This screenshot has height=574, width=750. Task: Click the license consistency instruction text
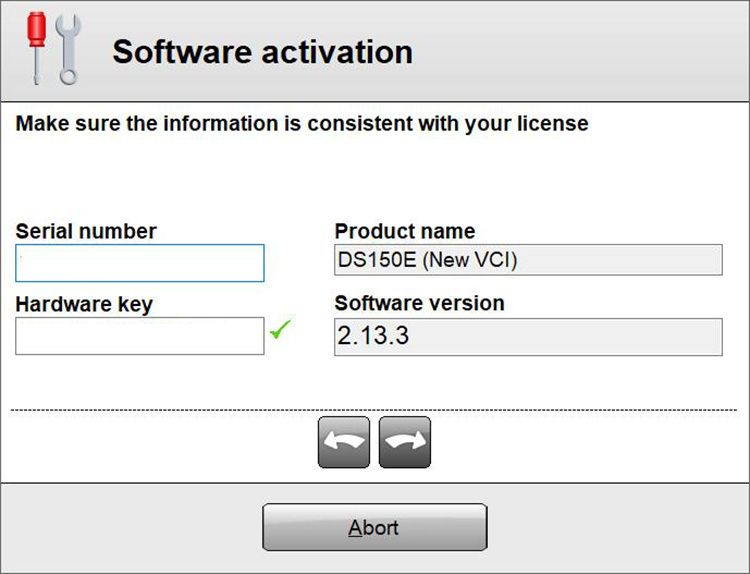pyautogui.click(x=302, y=124)
